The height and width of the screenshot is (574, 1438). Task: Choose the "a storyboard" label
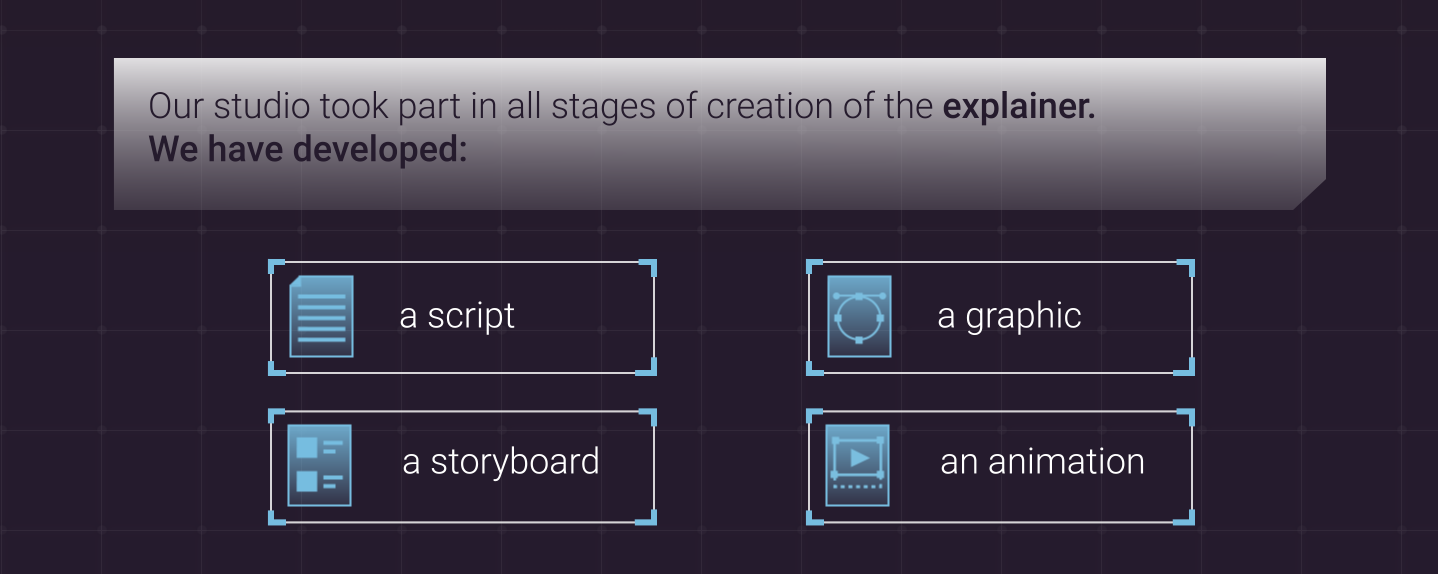500,462
